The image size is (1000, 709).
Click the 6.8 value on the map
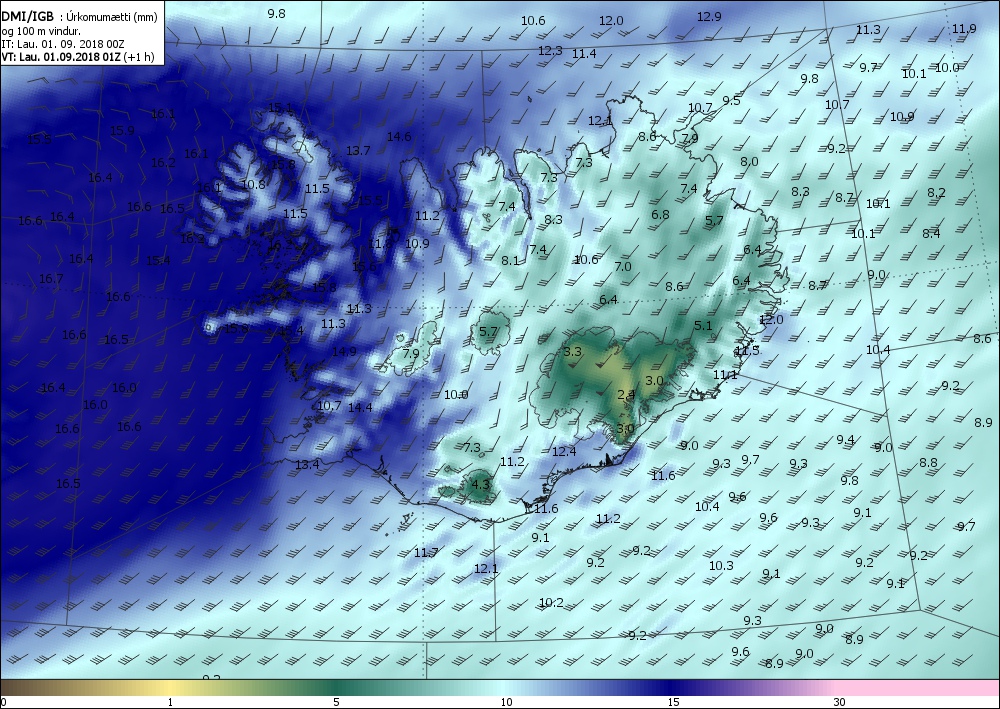pos(661,214)
